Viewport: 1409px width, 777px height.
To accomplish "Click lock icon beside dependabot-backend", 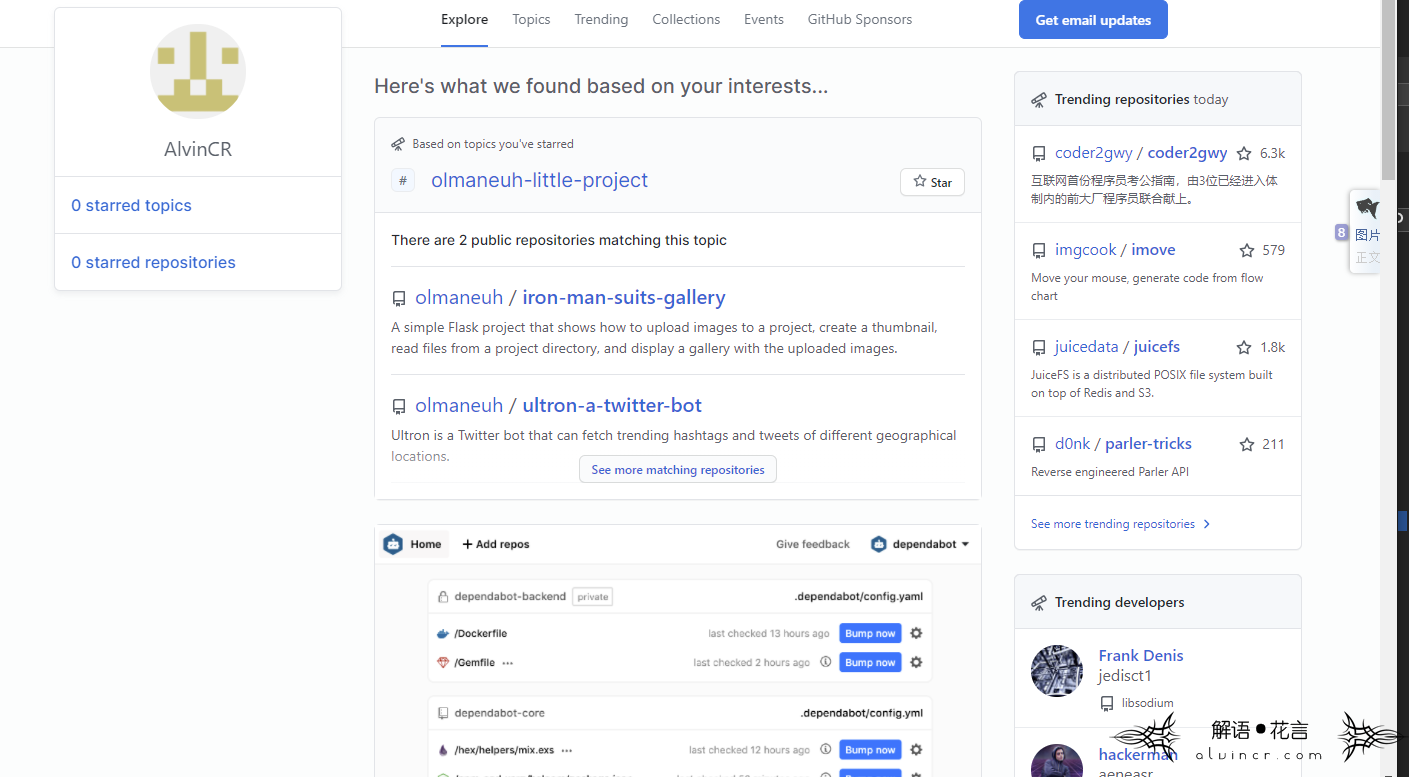I will [x=443, y=597].
